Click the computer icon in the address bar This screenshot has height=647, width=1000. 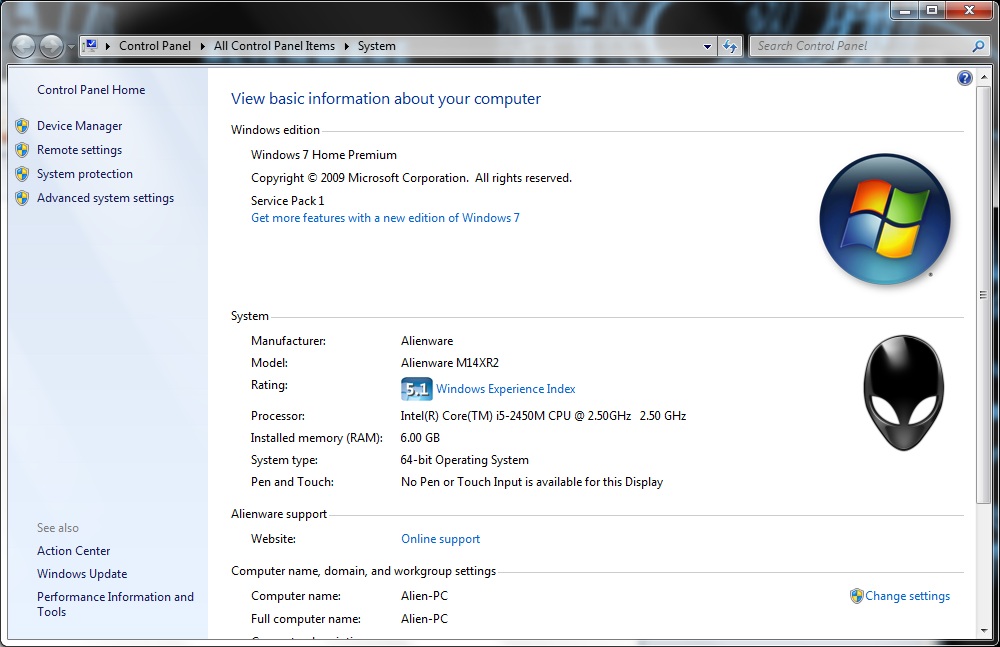[91, 46]
